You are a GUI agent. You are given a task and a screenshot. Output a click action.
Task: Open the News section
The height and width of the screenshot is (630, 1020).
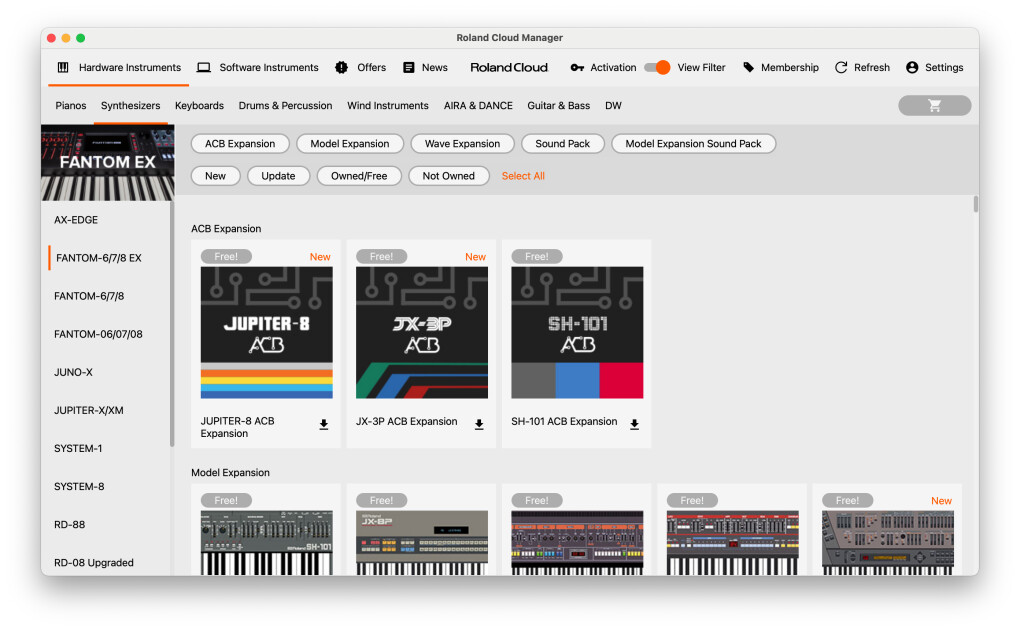click(x=425, y=67)
